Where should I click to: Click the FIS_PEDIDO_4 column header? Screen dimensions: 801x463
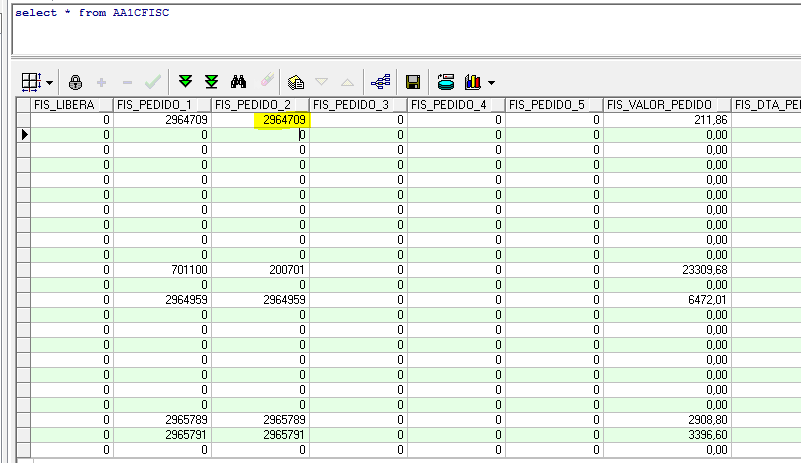457,105
